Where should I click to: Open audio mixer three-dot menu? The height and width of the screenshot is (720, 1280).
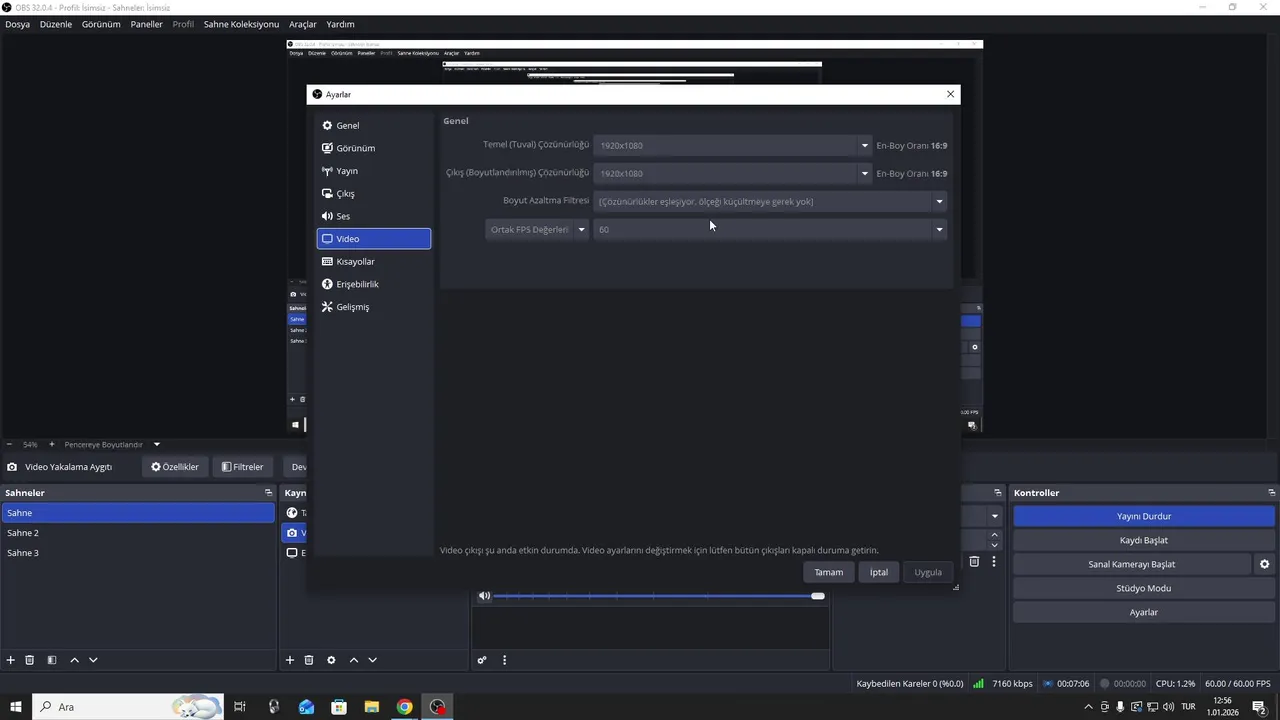click(504, 660)
